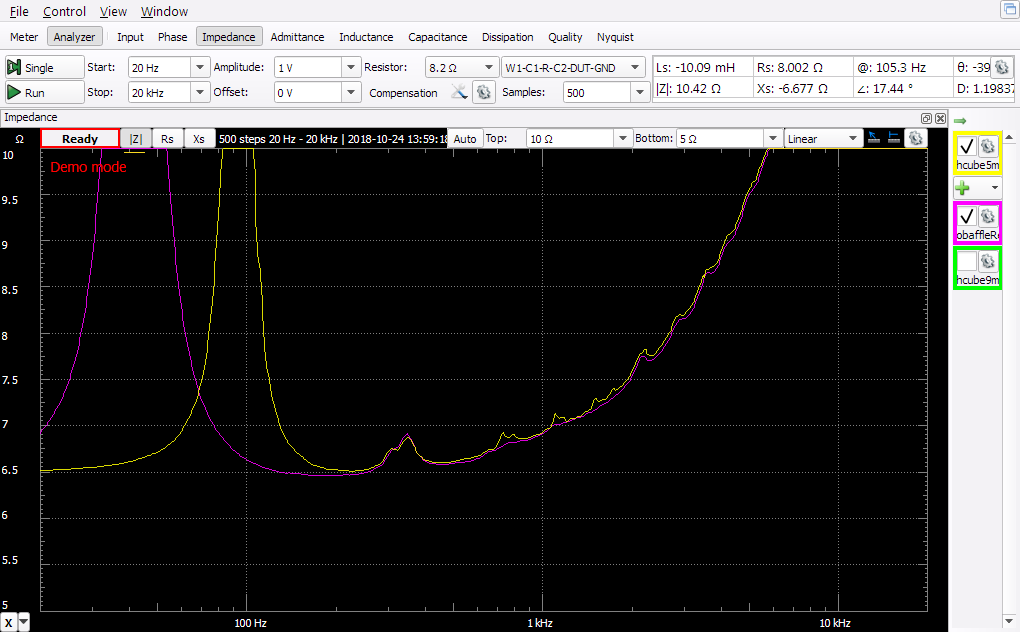Enable the hcube9m trace checkbox

click(x=967, y=261)
